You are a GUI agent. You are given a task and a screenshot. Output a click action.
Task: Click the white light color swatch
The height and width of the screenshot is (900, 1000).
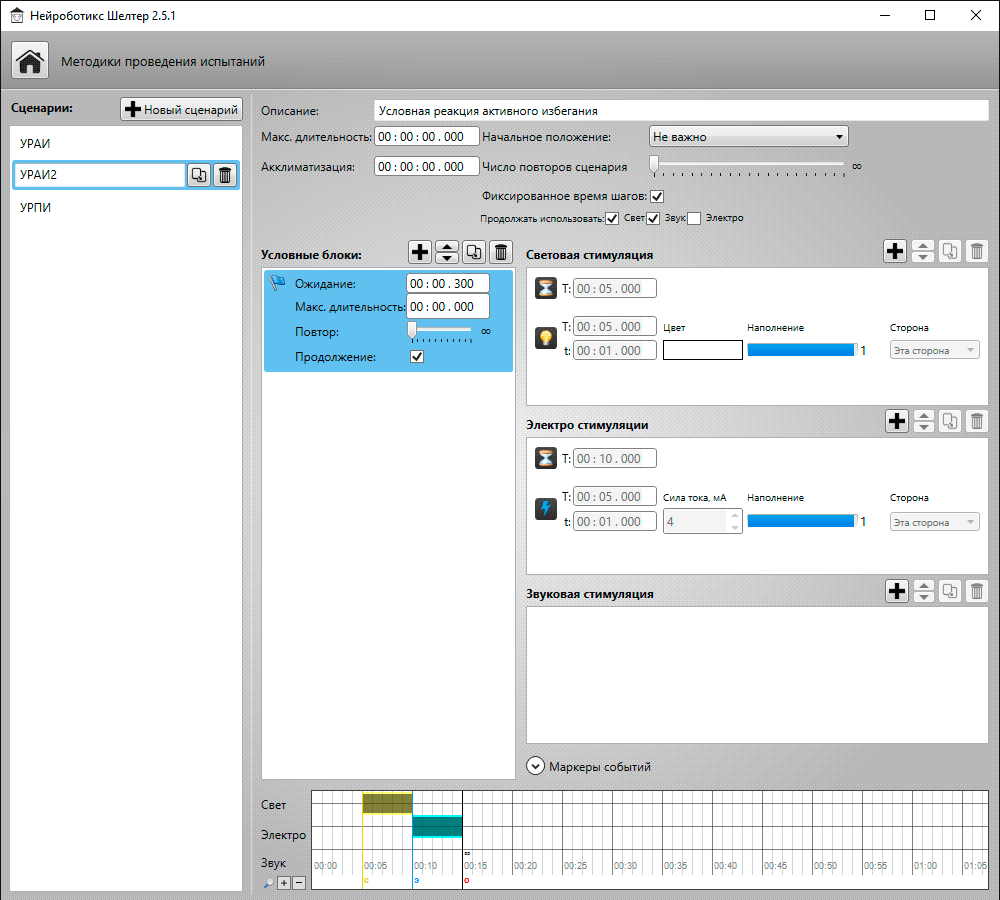tap(703, 350)
